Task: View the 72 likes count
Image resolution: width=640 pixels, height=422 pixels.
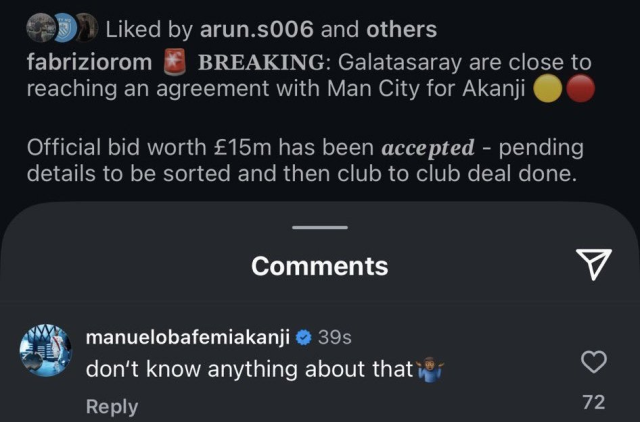Action: [594, 402]
